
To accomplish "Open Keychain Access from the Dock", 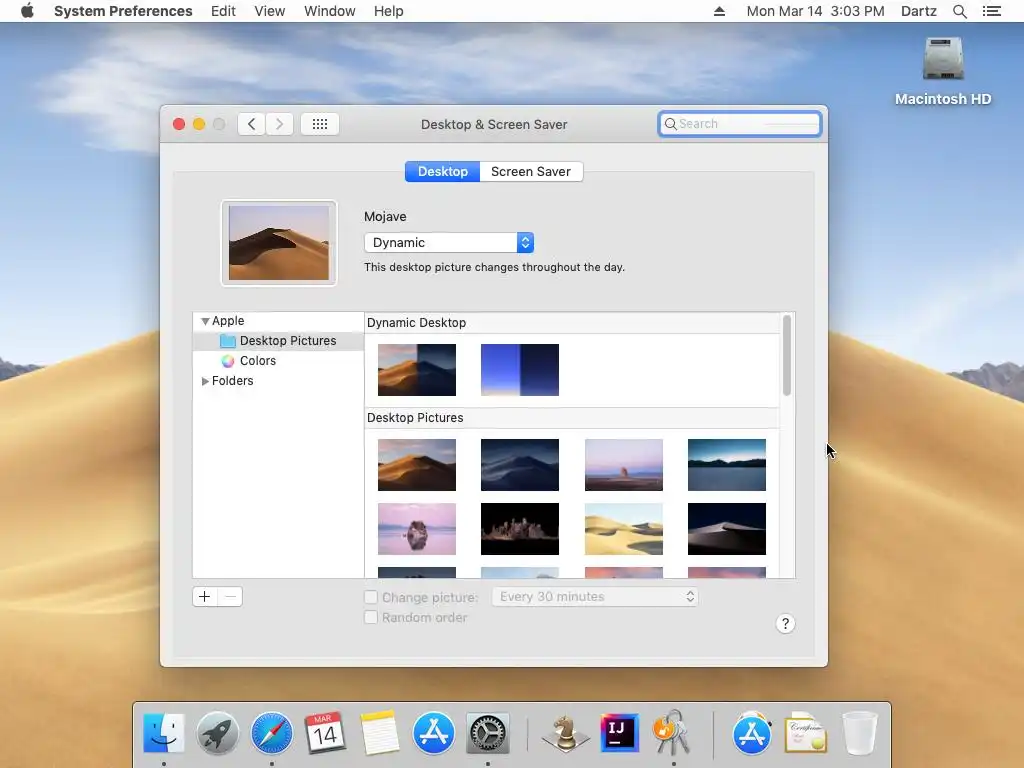I will coord(672,733).
